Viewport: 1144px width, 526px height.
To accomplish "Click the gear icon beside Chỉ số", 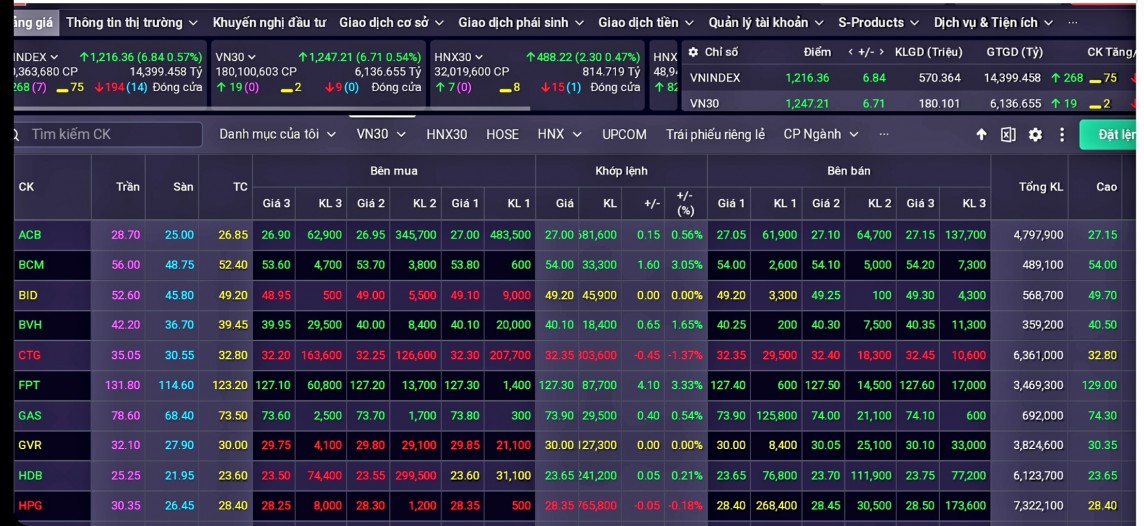I will click(x=693, y=52).
